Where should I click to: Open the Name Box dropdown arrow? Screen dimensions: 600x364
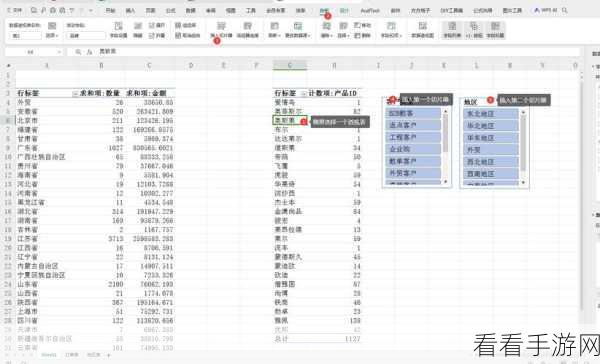59,52
